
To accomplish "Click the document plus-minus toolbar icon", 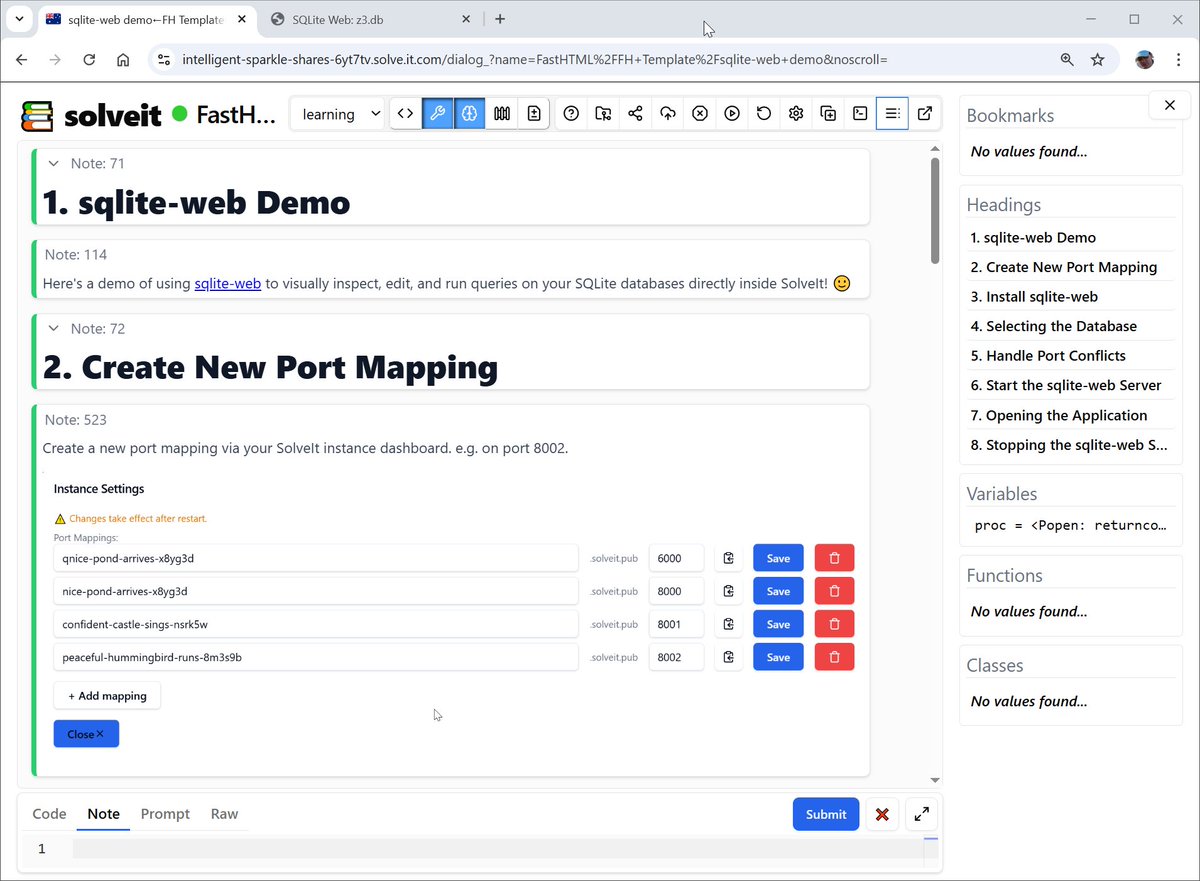I will (534, 114).
